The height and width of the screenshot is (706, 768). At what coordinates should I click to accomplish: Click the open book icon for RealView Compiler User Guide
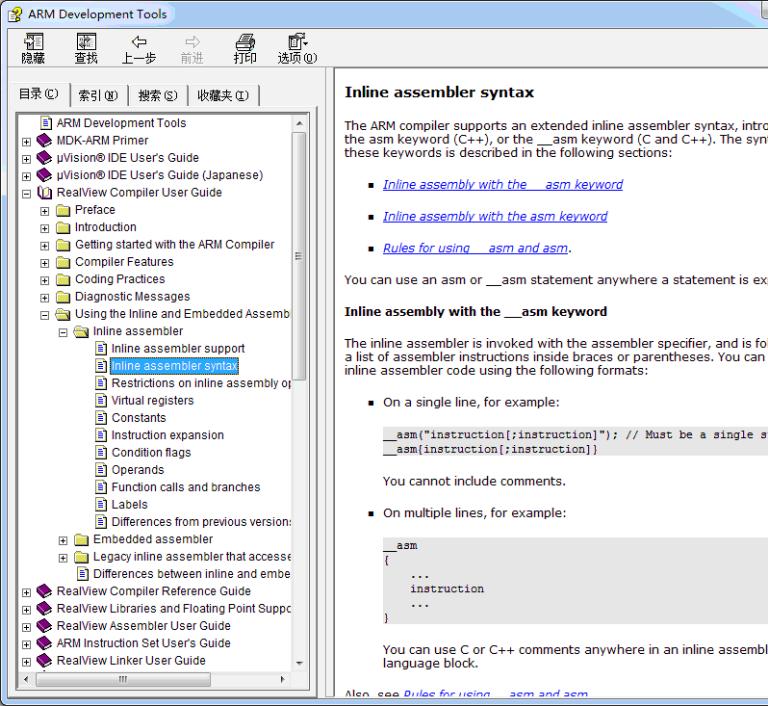(45, 193)
